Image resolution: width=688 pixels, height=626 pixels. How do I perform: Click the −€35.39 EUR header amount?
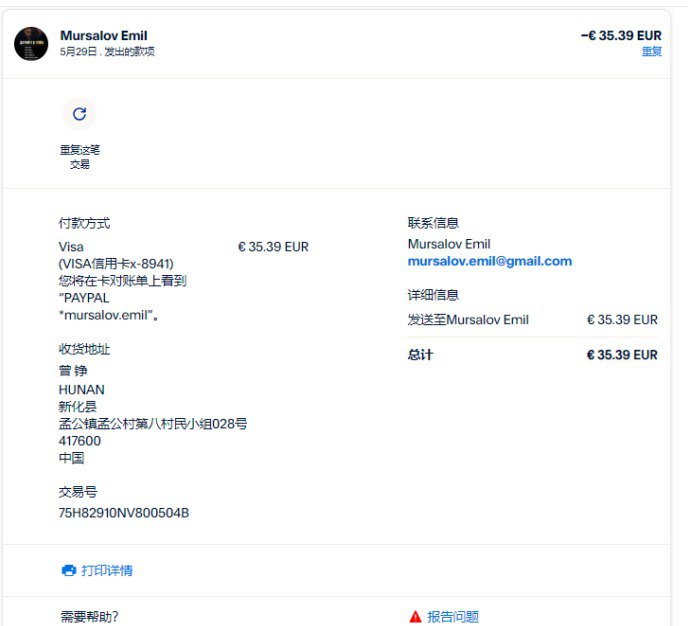(621, 36)
